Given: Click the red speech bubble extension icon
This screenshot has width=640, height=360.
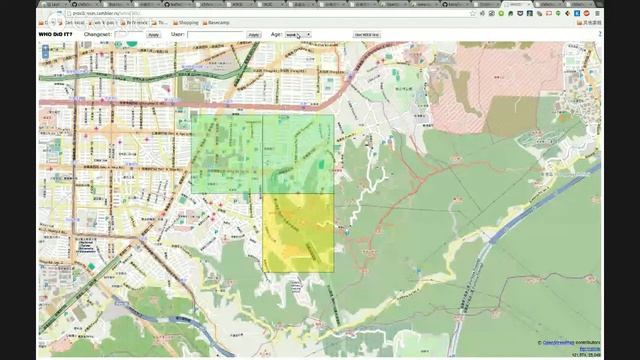Looking at the screenshot, I should pos(549,13).
